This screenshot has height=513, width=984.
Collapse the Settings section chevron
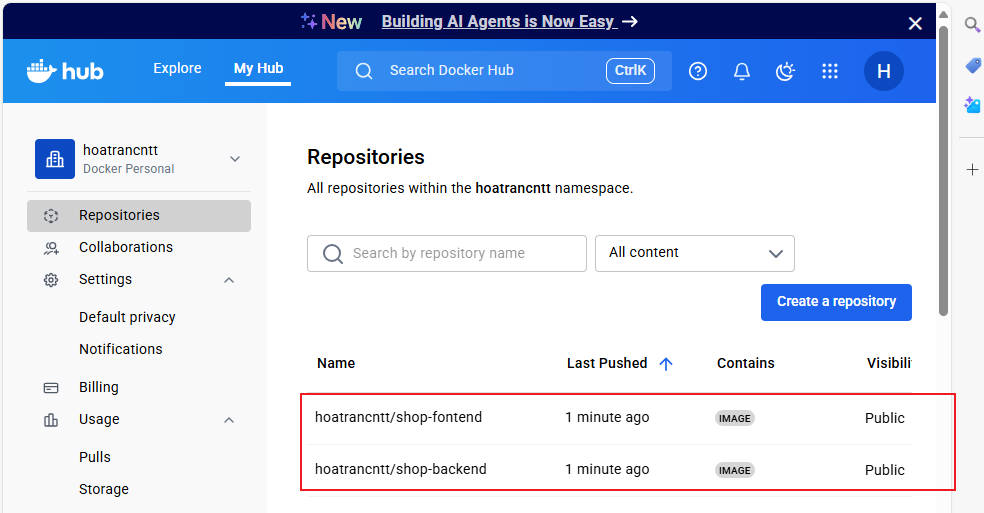[x=229, y=280]
